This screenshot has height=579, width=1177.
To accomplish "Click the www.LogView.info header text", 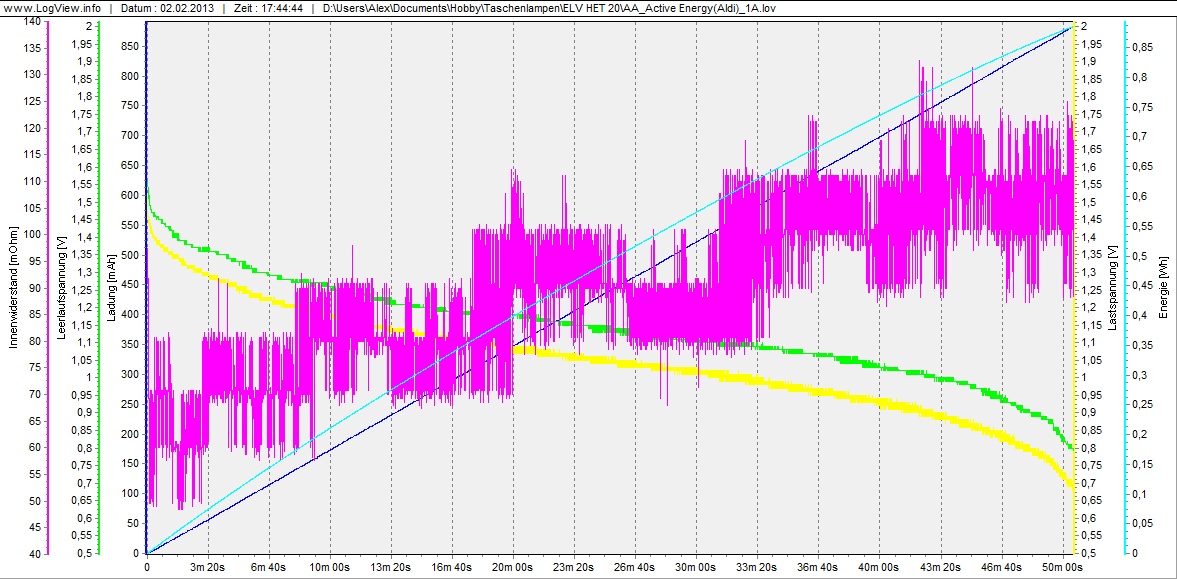I will pyautogui.click(x=53, y=7).
